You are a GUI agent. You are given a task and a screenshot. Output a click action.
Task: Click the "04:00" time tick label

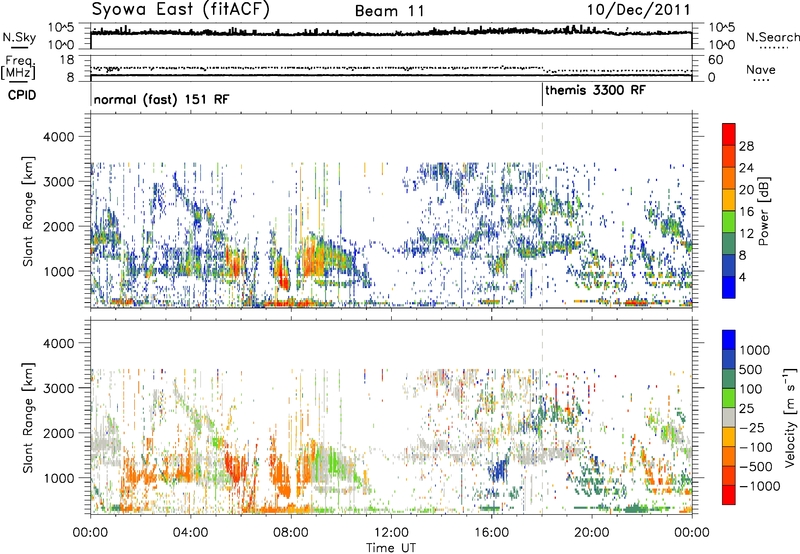[x=190, y=533]
